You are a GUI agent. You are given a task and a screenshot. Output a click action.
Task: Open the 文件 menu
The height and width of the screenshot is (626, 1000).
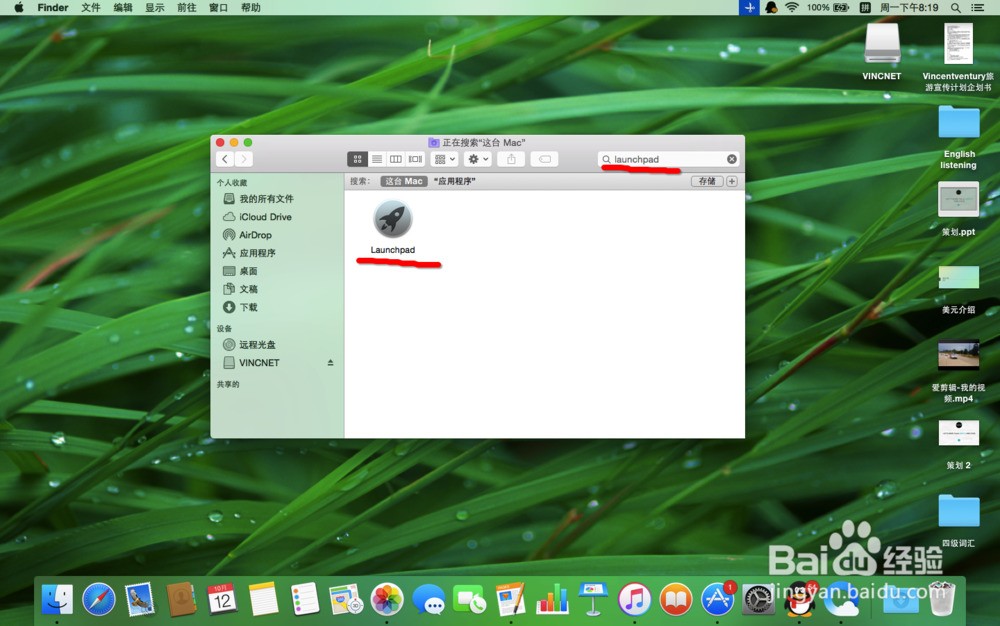[91, 8]
